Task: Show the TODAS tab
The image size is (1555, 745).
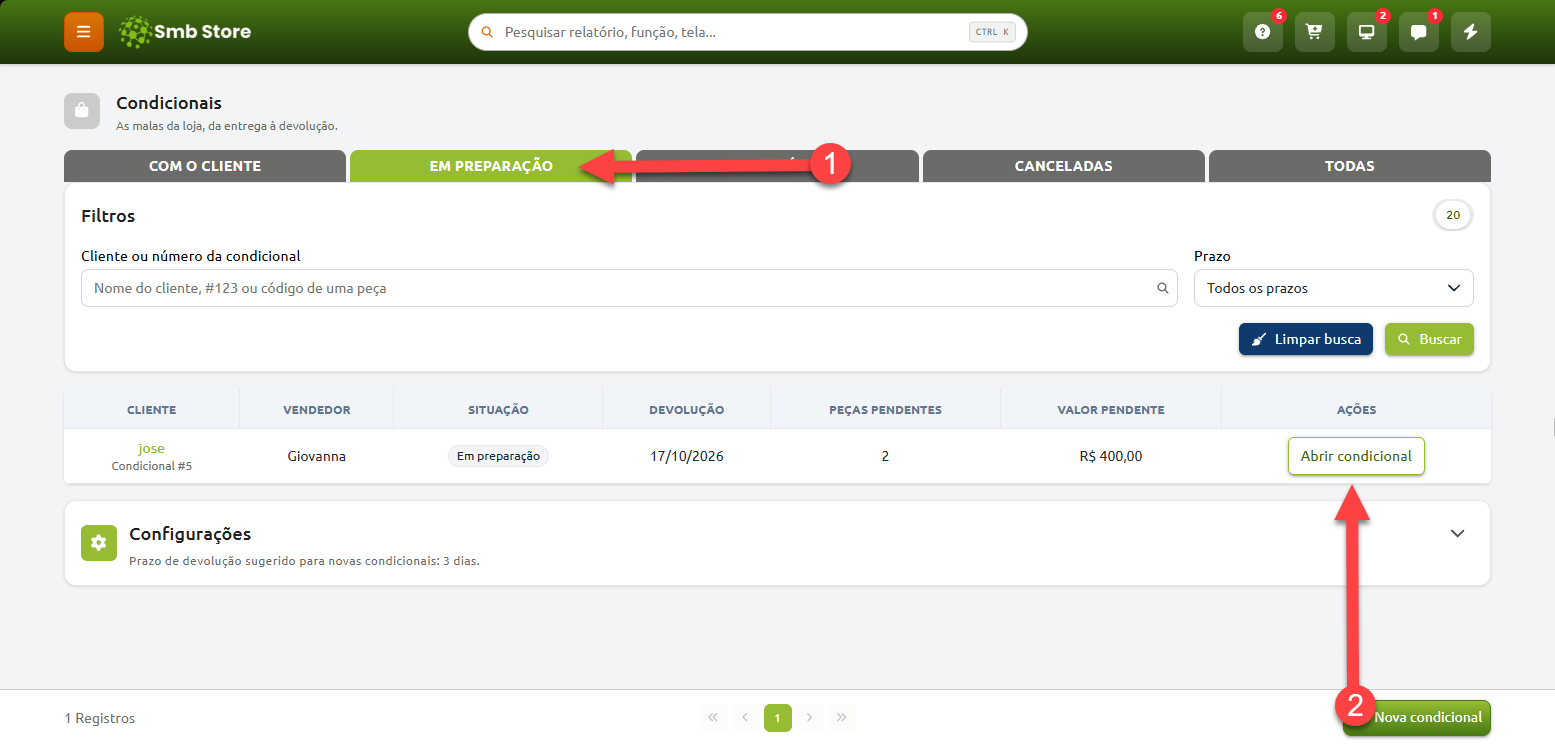Action: click(1350, 166)
